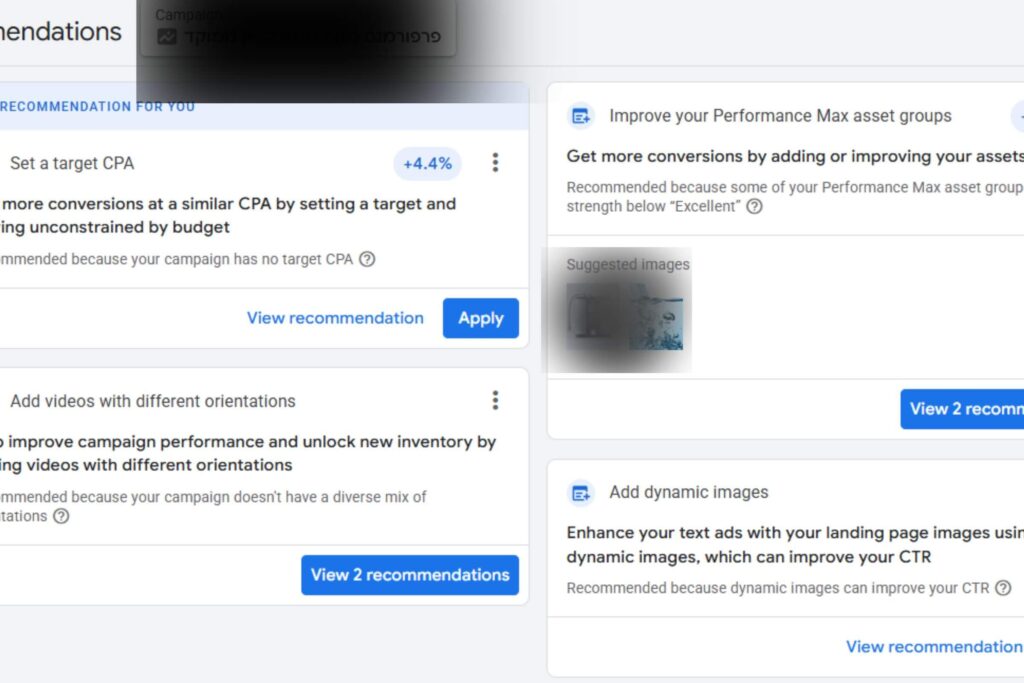Screen dimensions: 1024x683
Task: Click the Performance Max asset groups card icon
Action: pos(581,116)
